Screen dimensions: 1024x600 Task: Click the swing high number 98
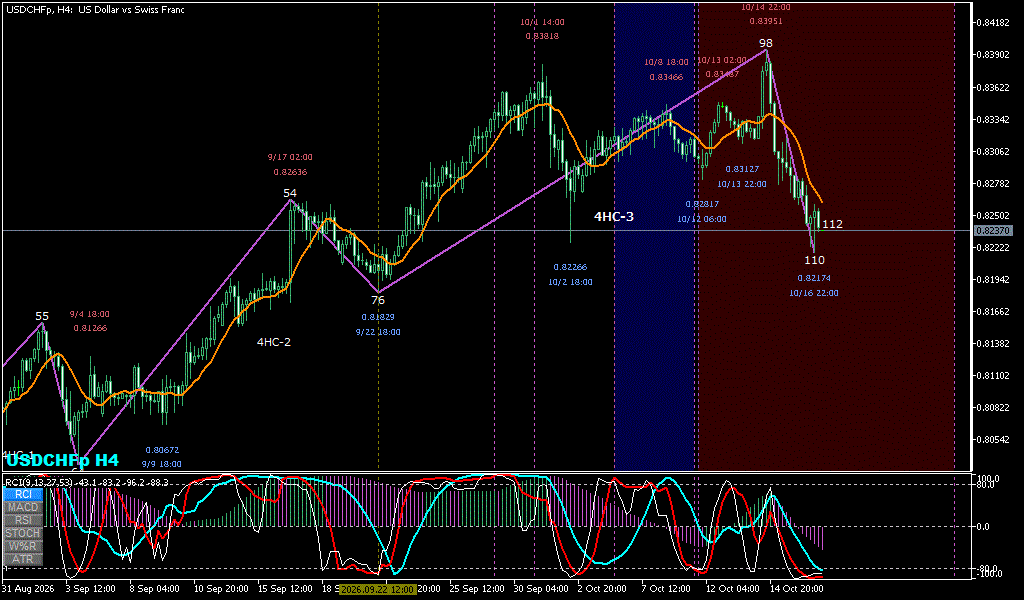pos(765,43)
